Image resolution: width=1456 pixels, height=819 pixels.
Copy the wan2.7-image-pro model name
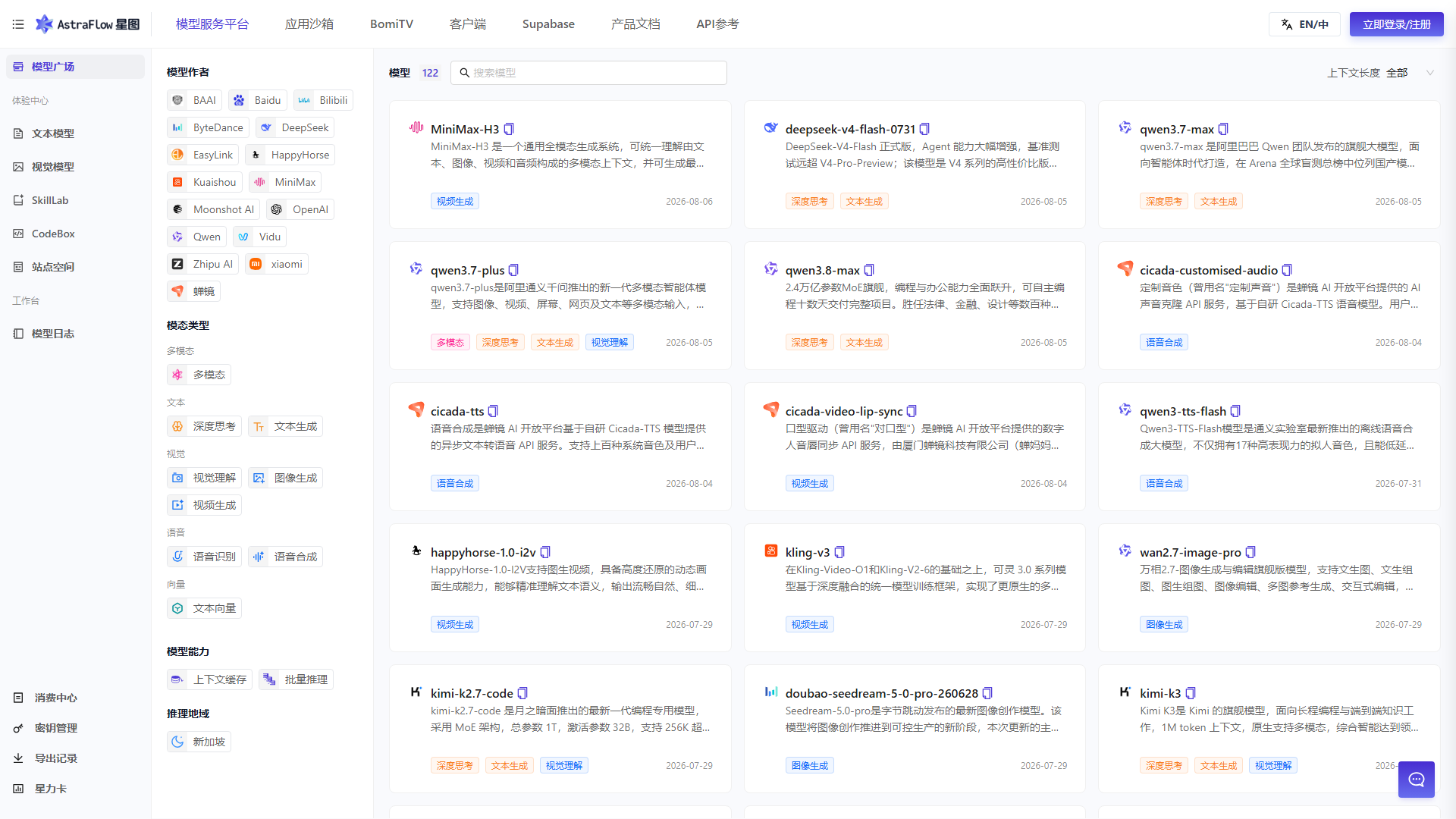click(x=1250, y=553)
